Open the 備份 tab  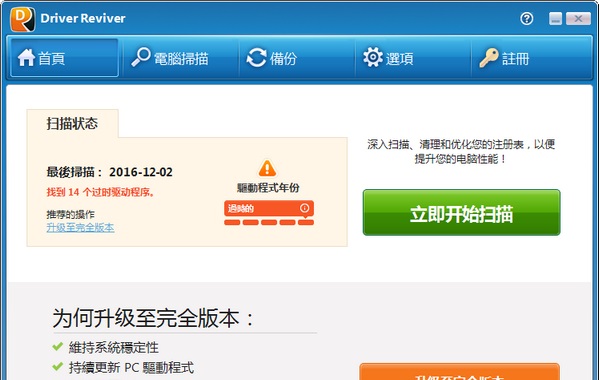point(297,58)
